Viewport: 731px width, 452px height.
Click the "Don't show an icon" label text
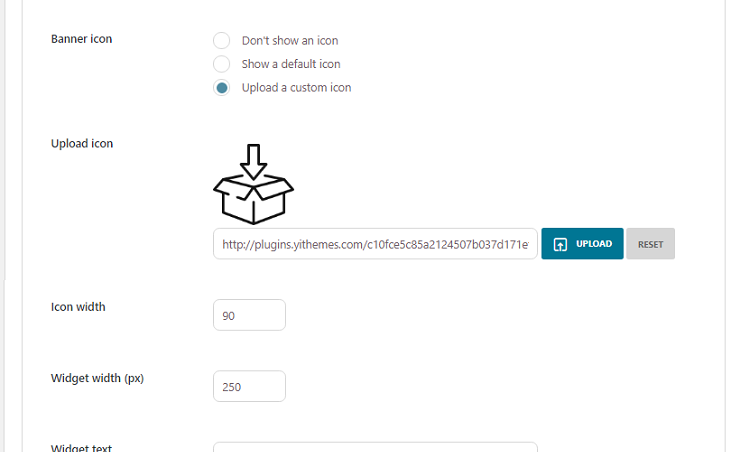(x=290, y=41)
